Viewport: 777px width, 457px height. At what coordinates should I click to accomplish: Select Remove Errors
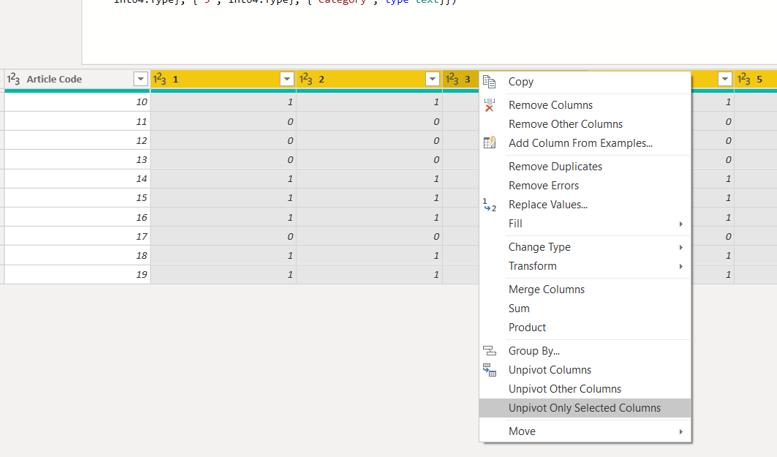click(585, 185)
